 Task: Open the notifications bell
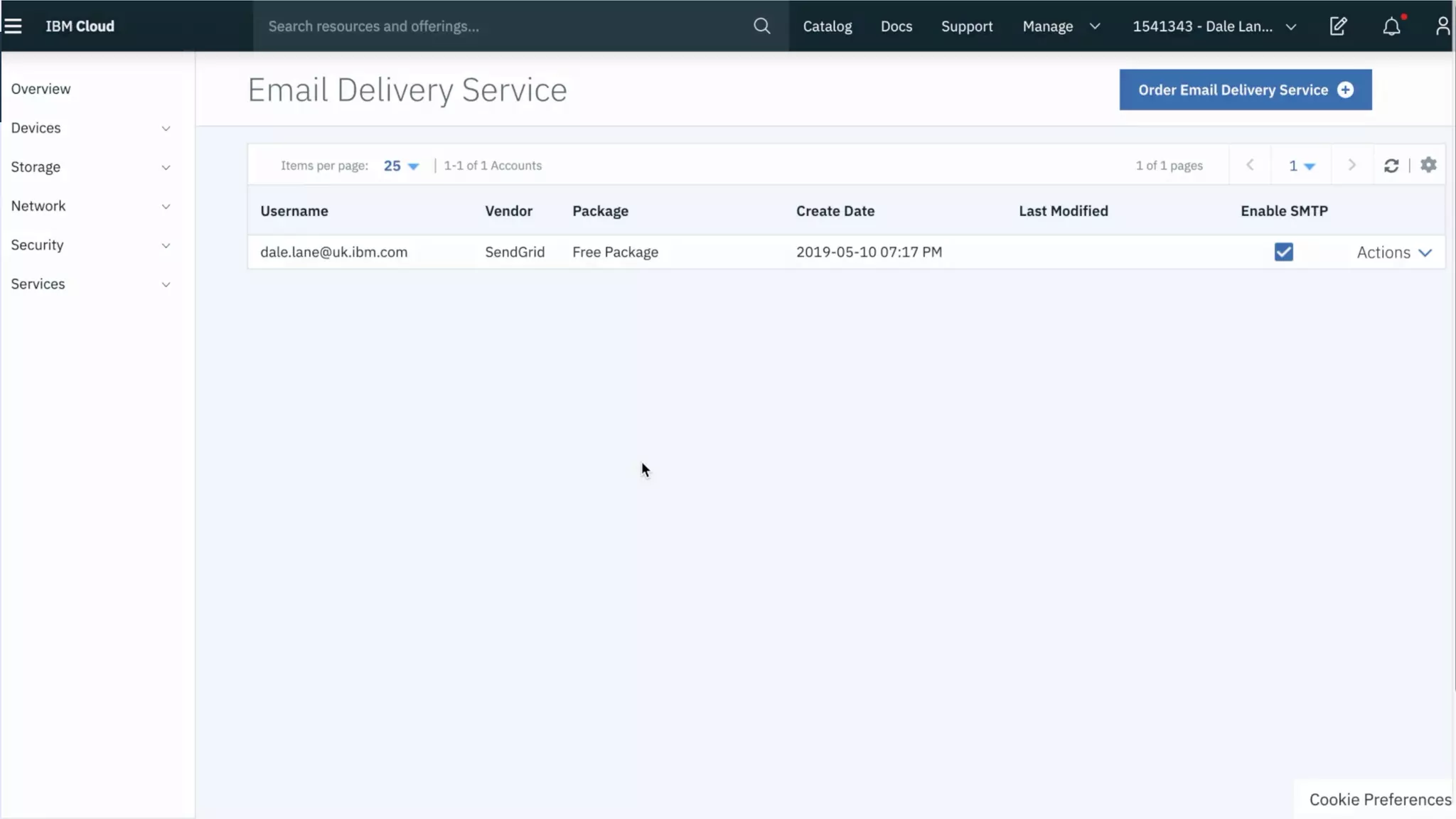[1391, 26]
